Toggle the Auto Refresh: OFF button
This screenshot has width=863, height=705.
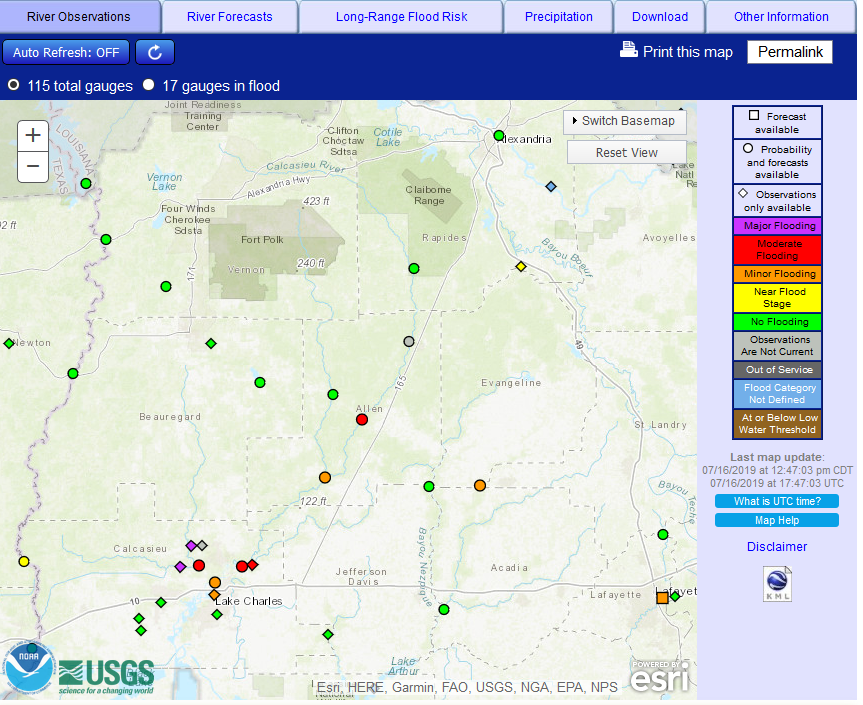66,52
